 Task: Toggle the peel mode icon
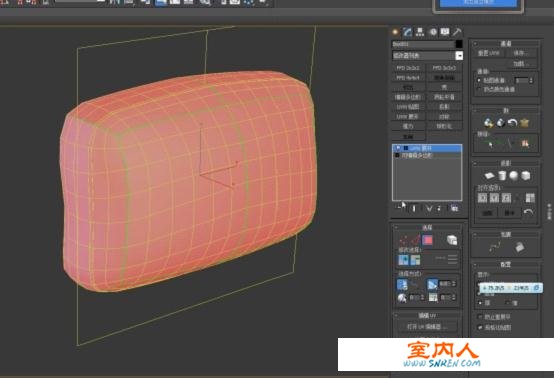pyautogui.click(x=500, y=123)
